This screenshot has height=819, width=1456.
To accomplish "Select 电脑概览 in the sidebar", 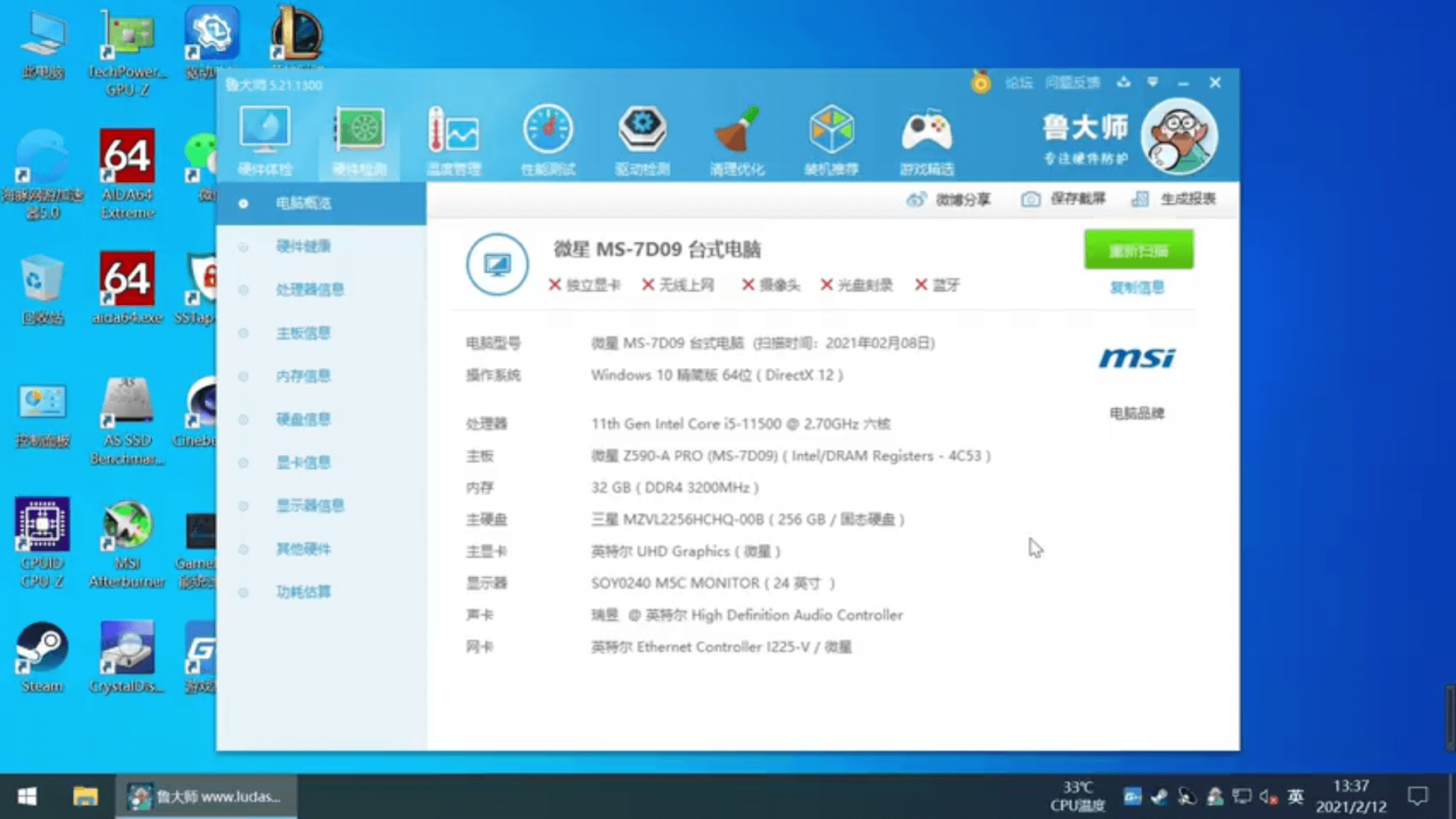I will [321, 203].
